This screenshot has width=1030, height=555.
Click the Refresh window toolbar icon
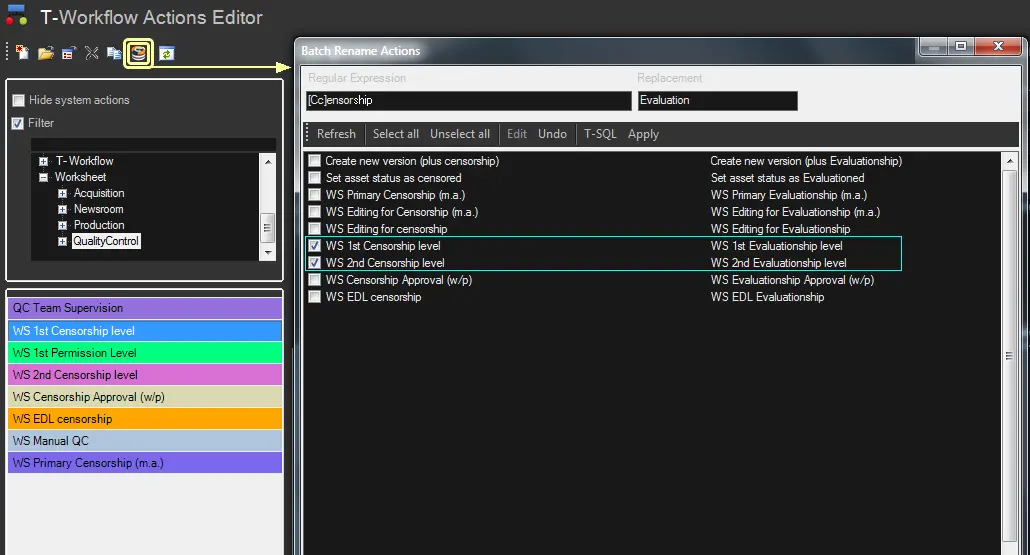click(x=166, y=53)
